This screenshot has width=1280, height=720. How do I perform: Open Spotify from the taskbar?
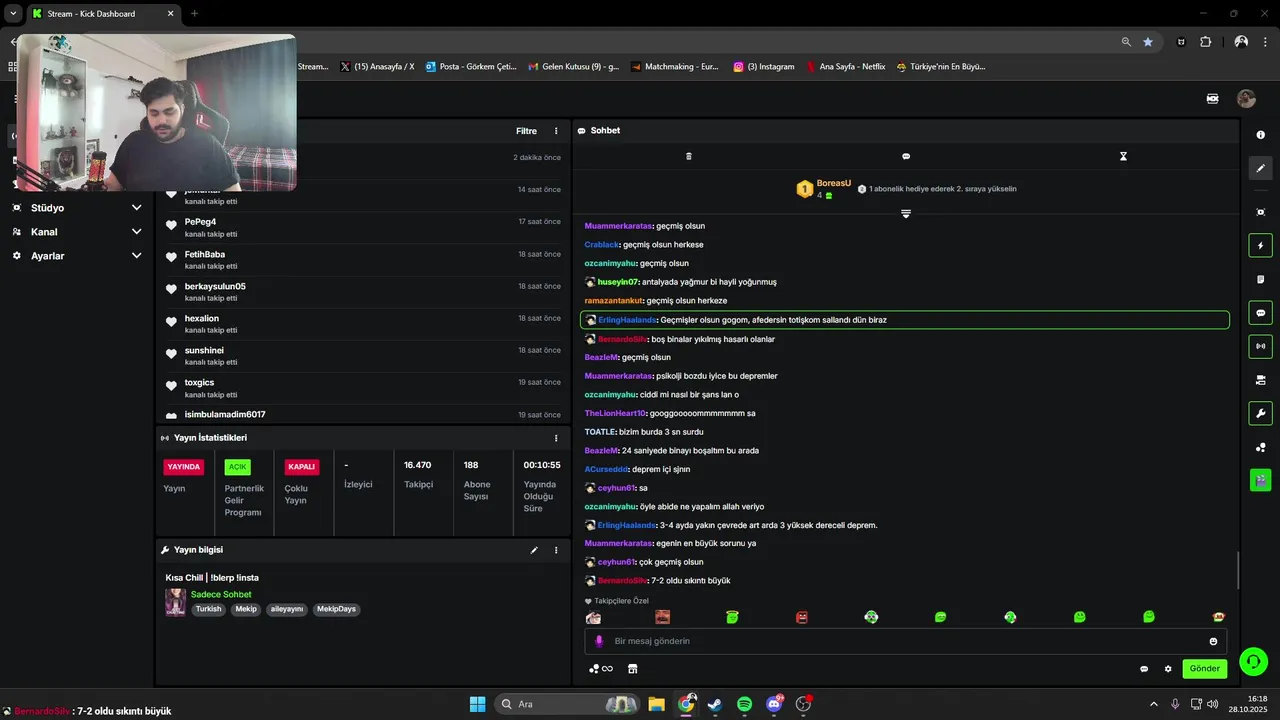pos(745,704)
